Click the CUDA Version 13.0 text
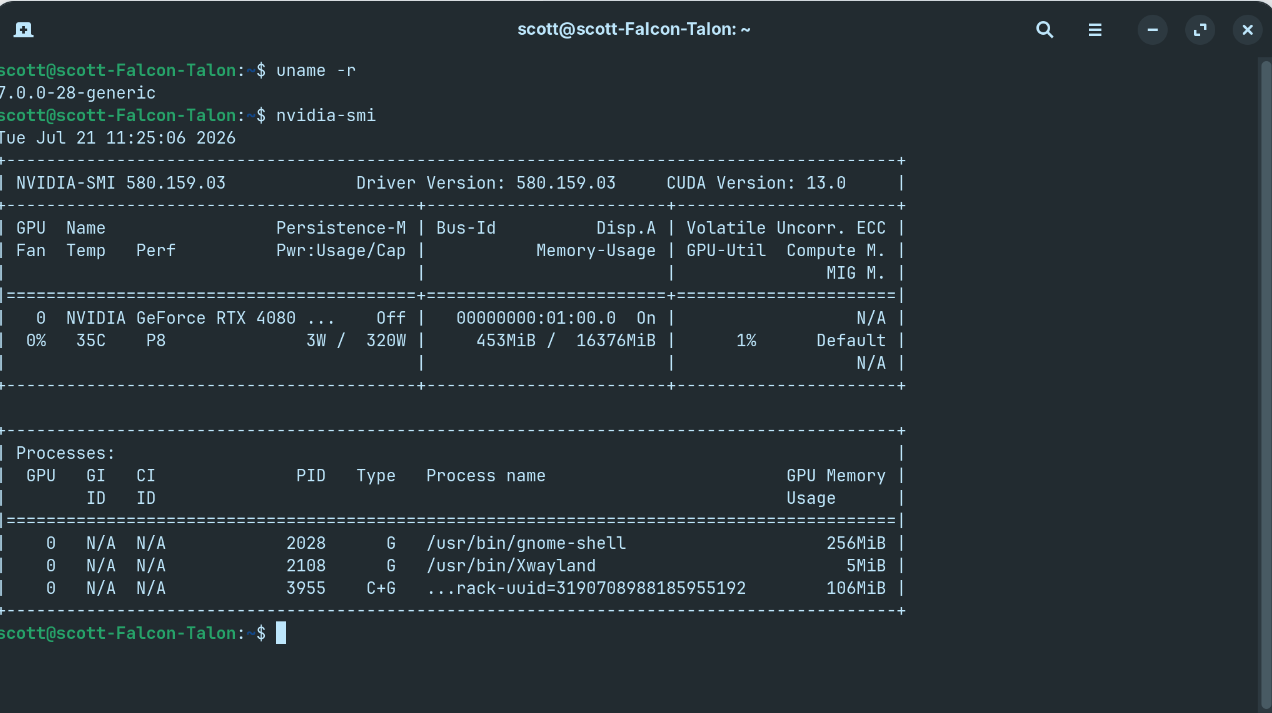Screen dimensions: 1272x713 tap(756, 183)
